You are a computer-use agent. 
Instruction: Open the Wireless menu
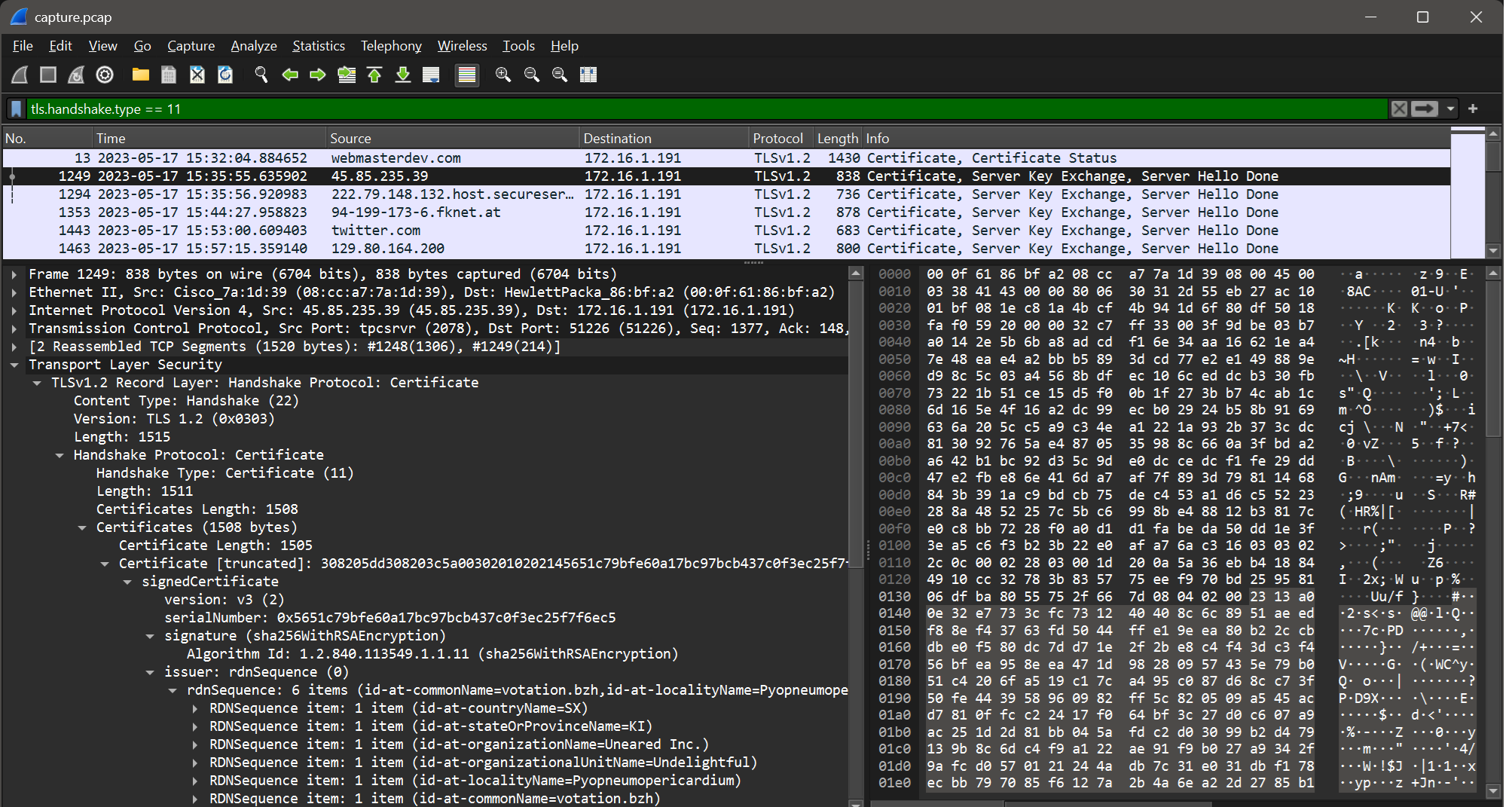(463, 46)
